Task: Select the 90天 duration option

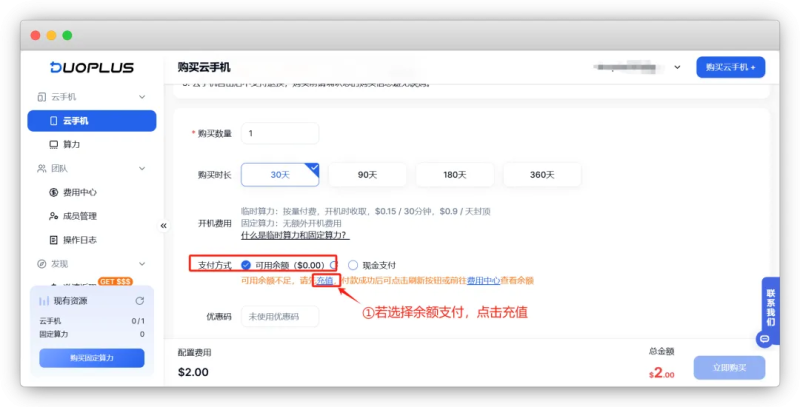Action: click(367, 175)
